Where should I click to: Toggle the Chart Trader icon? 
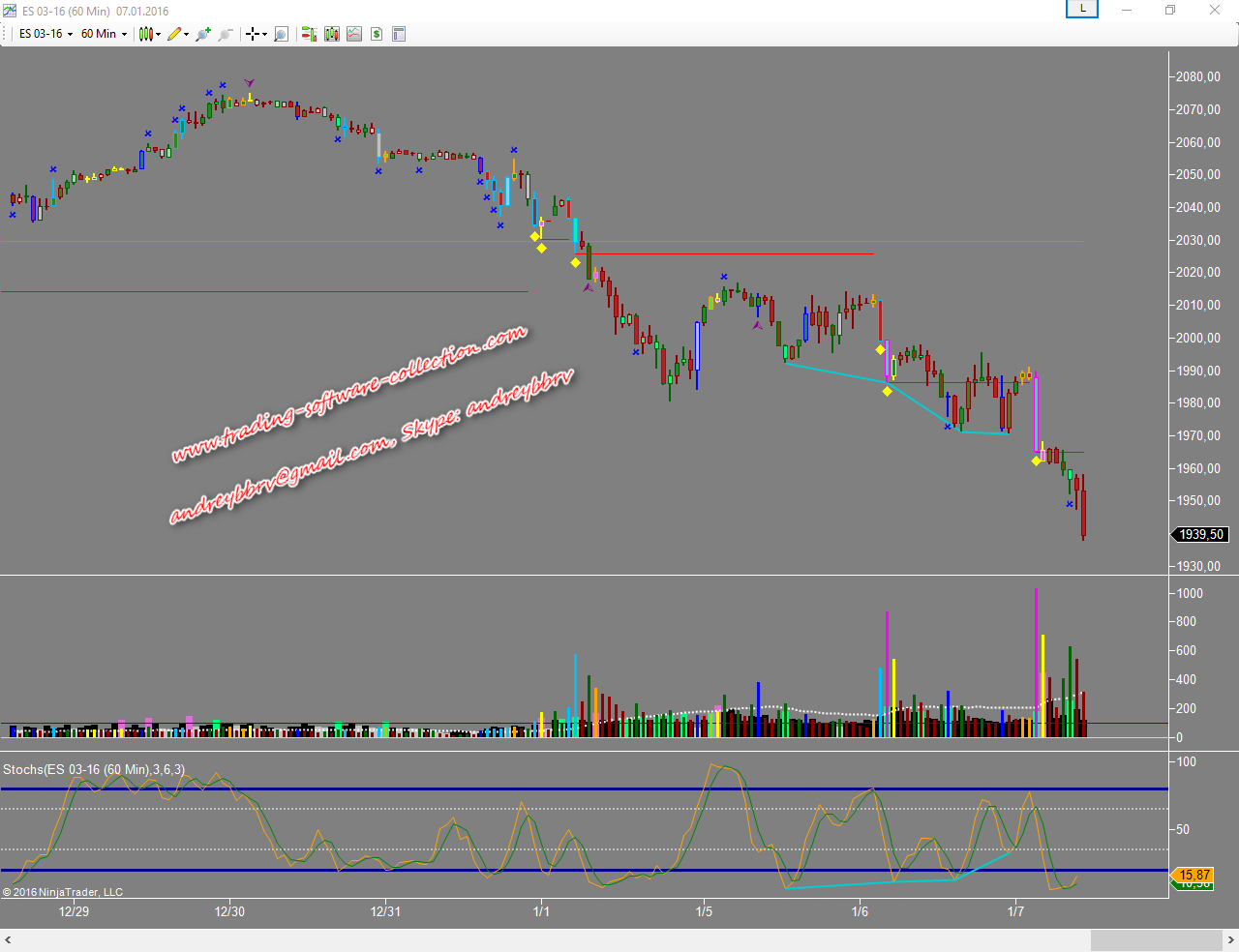(309, 34)
